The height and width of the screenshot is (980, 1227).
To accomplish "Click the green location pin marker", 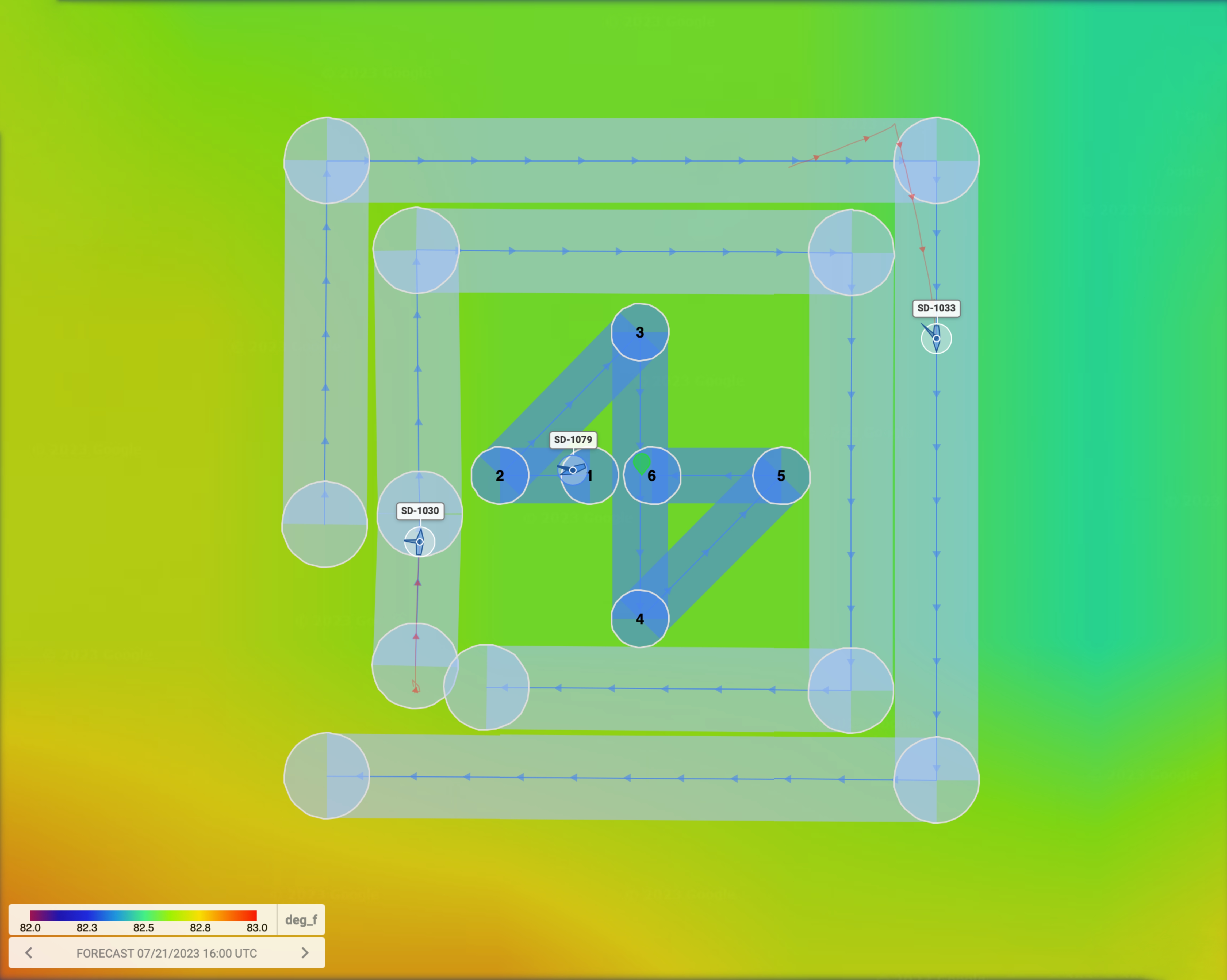I will point(642,463).
